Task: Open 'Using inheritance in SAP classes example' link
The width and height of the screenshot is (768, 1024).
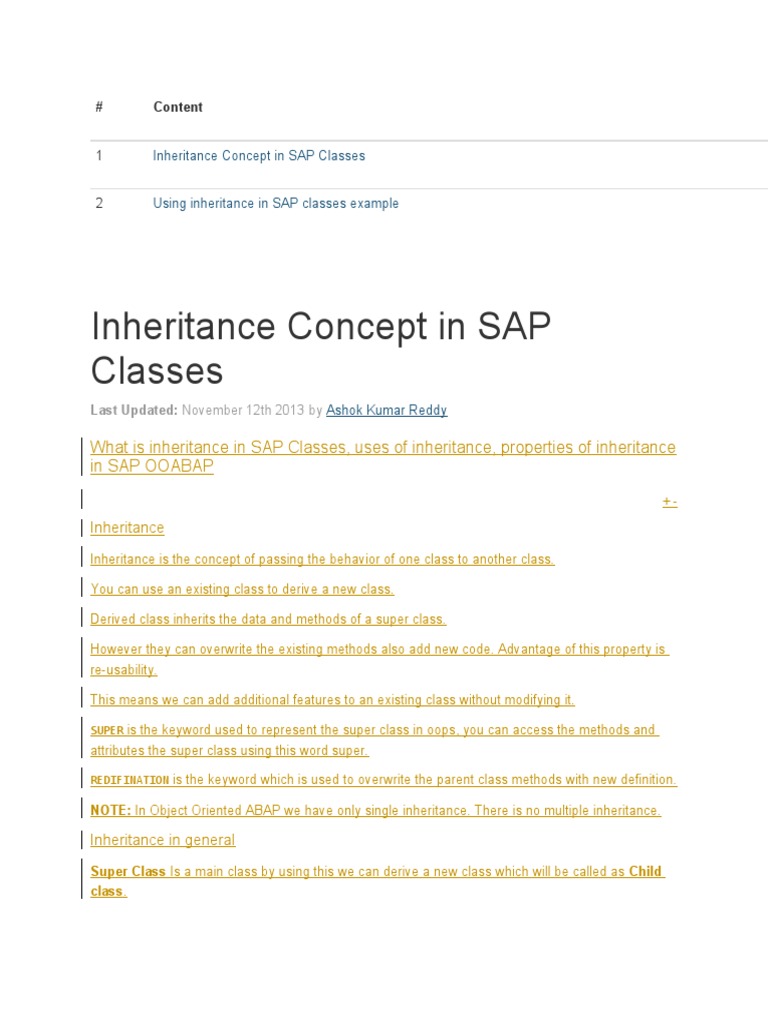Action: (x=275, y=204)
